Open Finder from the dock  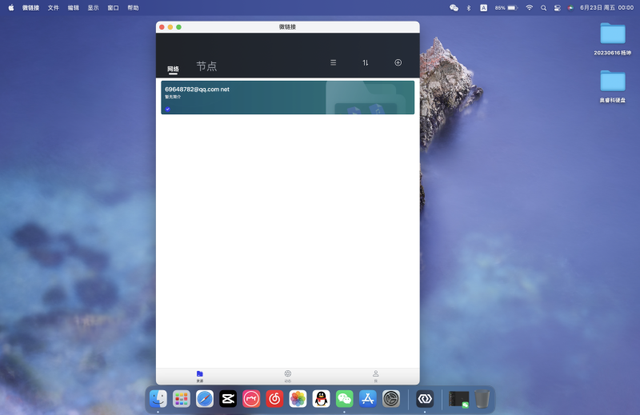(158, 399)
